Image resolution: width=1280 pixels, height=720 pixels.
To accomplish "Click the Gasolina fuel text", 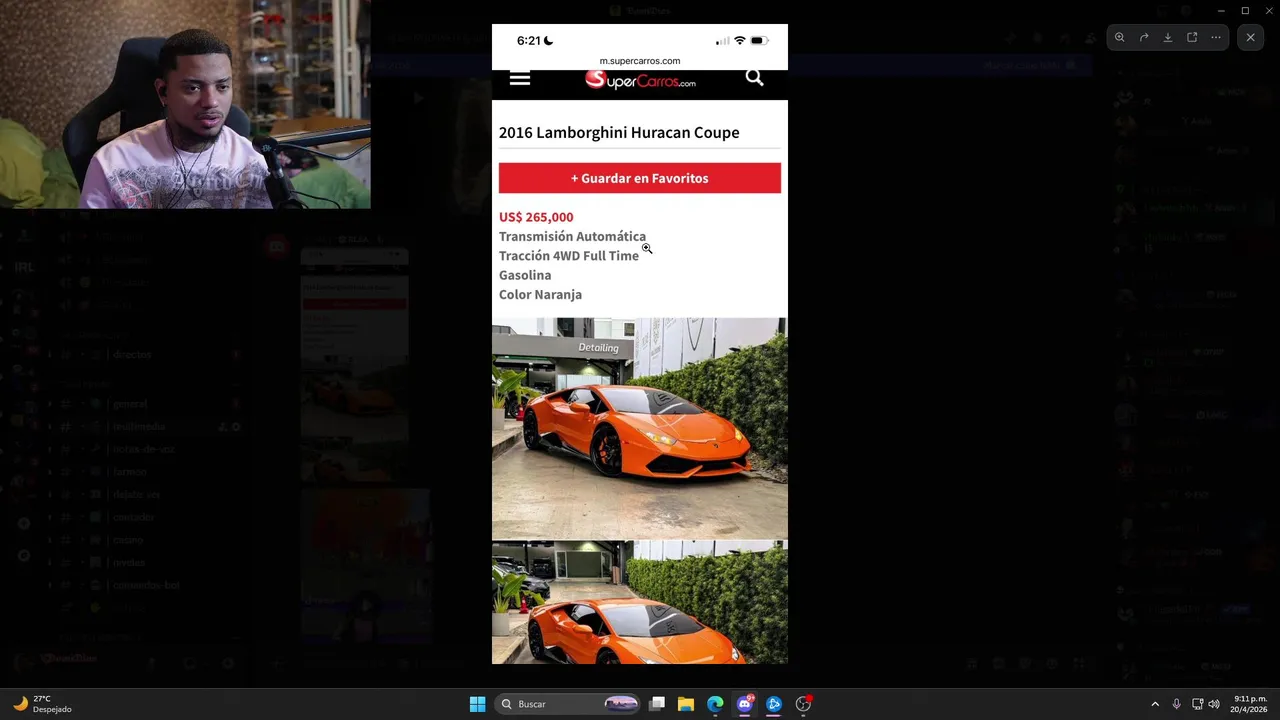I will (x=525, y=275).
